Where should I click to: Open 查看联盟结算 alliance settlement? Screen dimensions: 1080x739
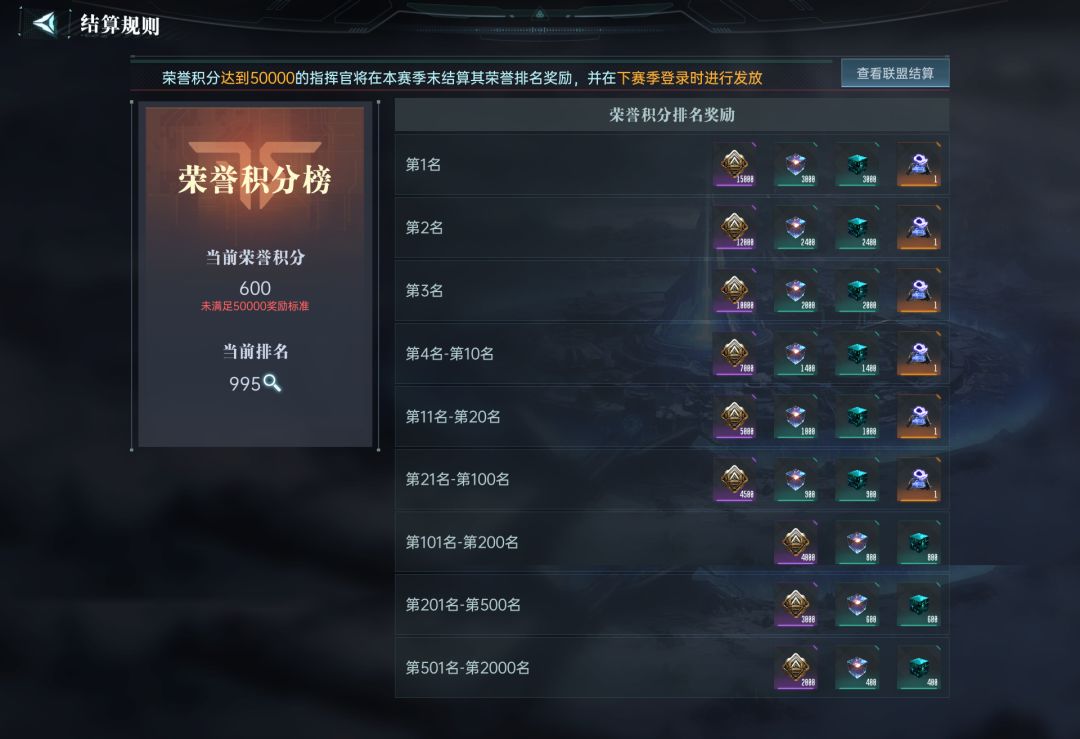895,73
